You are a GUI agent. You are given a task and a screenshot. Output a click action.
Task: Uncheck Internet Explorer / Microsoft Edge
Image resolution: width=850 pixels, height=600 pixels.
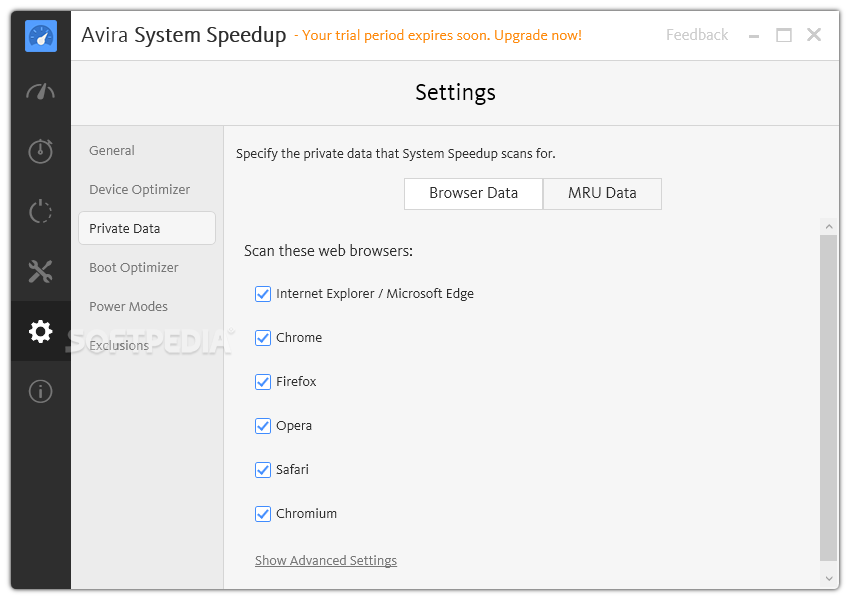[x=263, y=294]
